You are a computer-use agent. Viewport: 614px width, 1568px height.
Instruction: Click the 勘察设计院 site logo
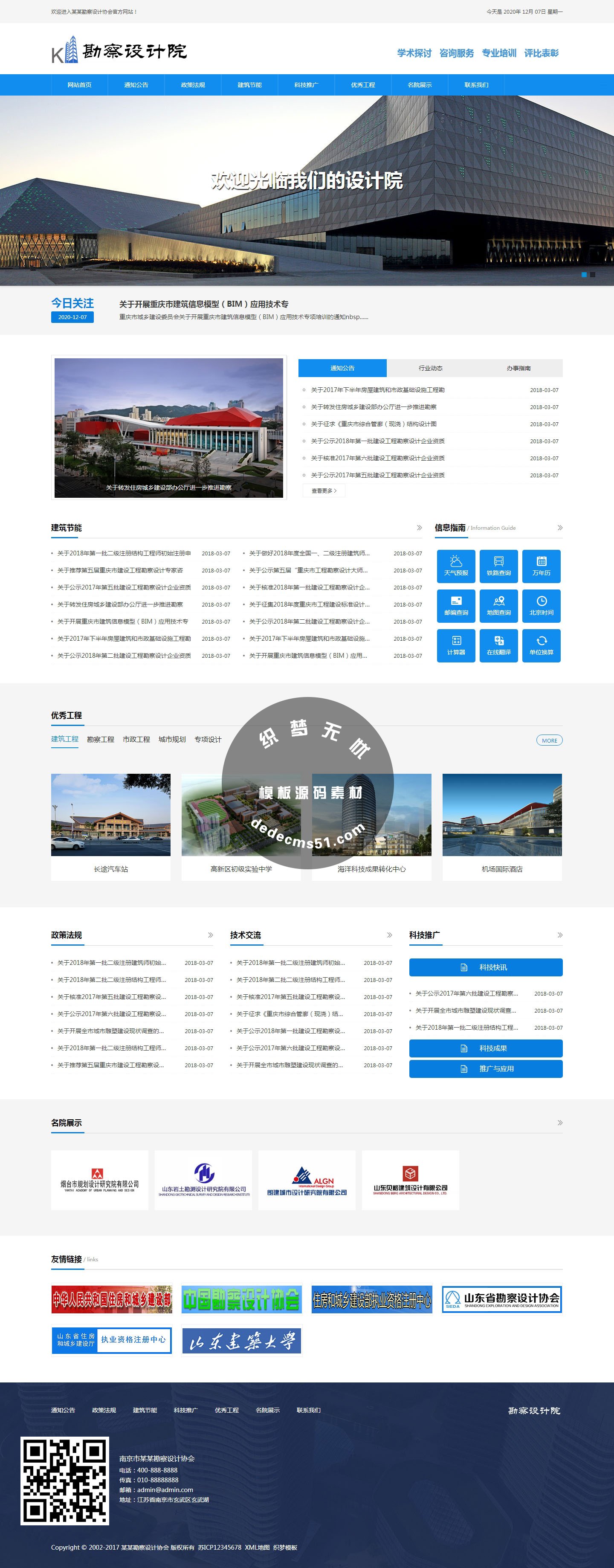(x=119, y=50)
